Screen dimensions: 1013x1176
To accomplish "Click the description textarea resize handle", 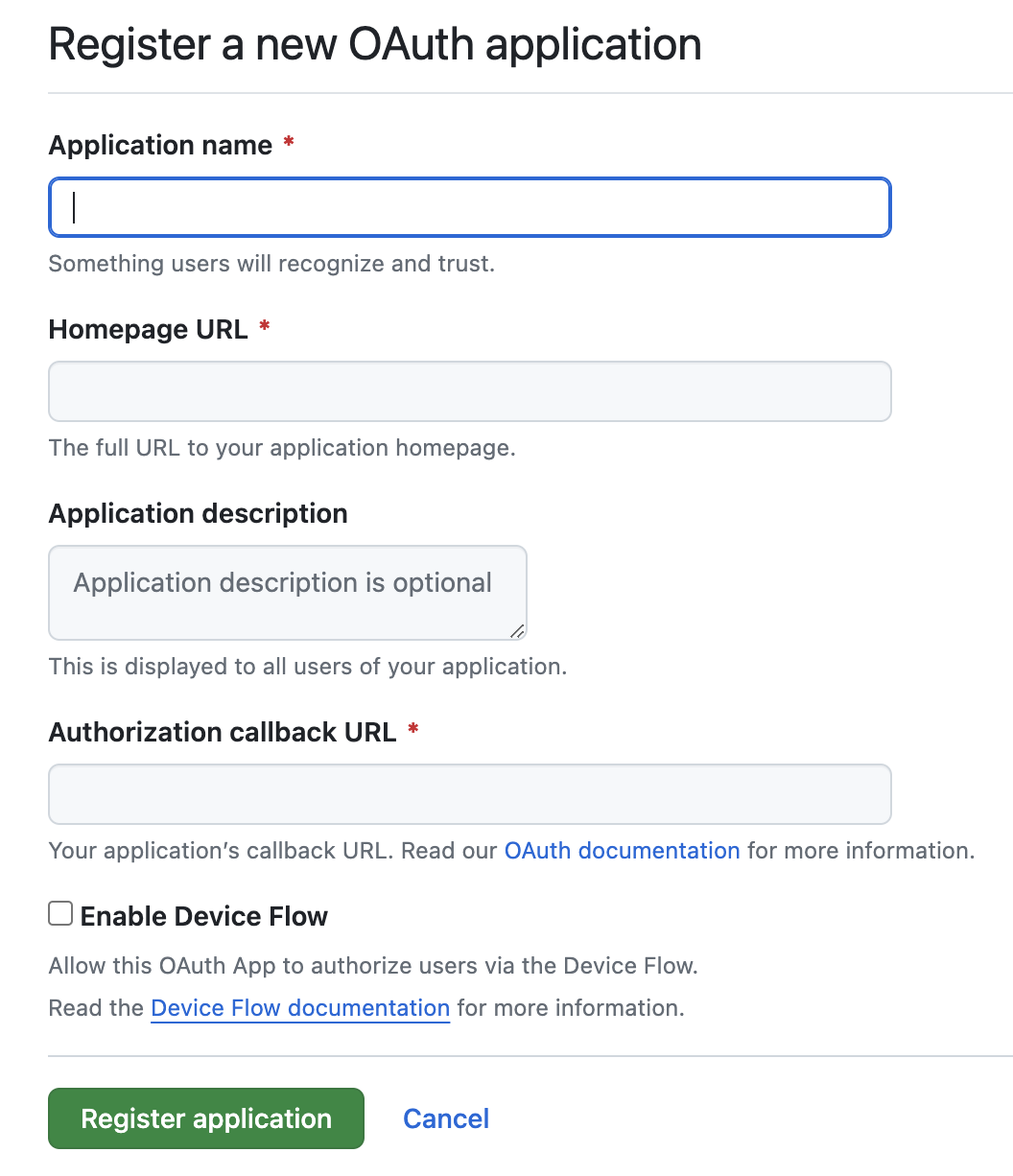I will (x=517, y=630).
